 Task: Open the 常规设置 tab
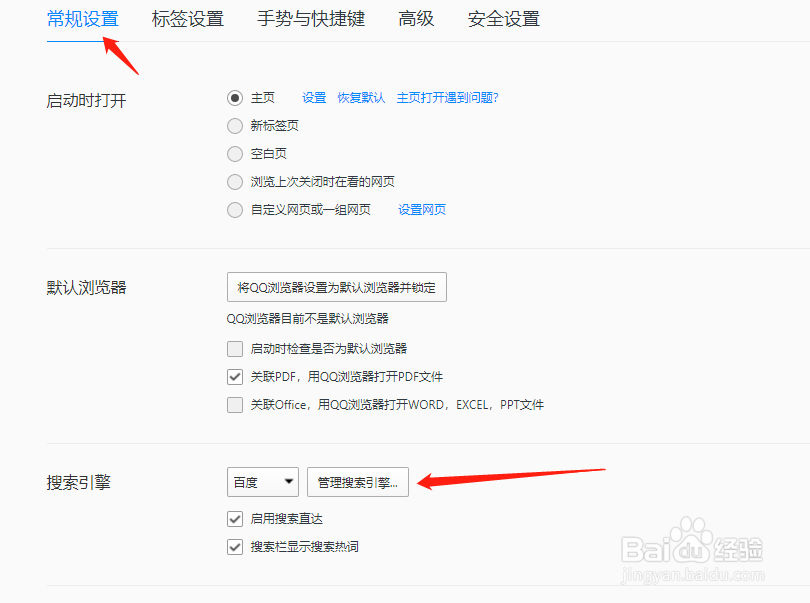pyautogui.click(x=83, y=19)
